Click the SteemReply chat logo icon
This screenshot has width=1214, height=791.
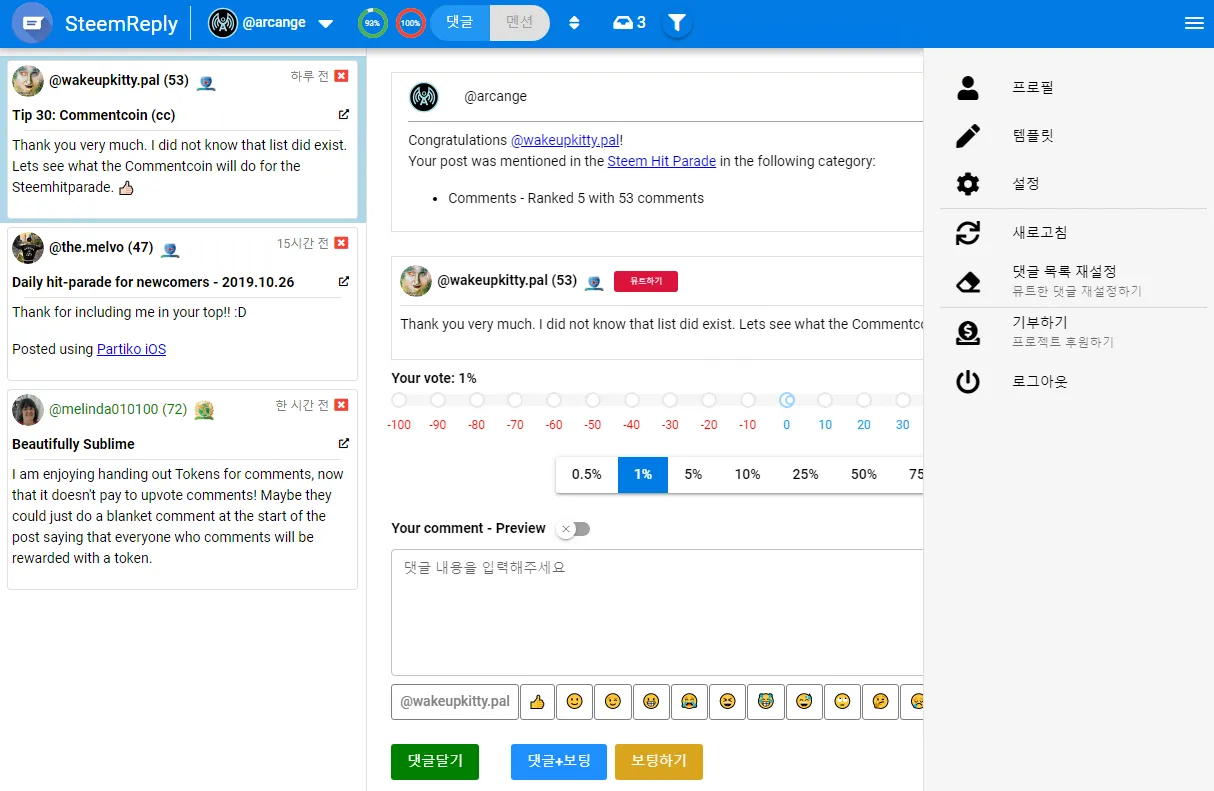(x=33, y=23)
